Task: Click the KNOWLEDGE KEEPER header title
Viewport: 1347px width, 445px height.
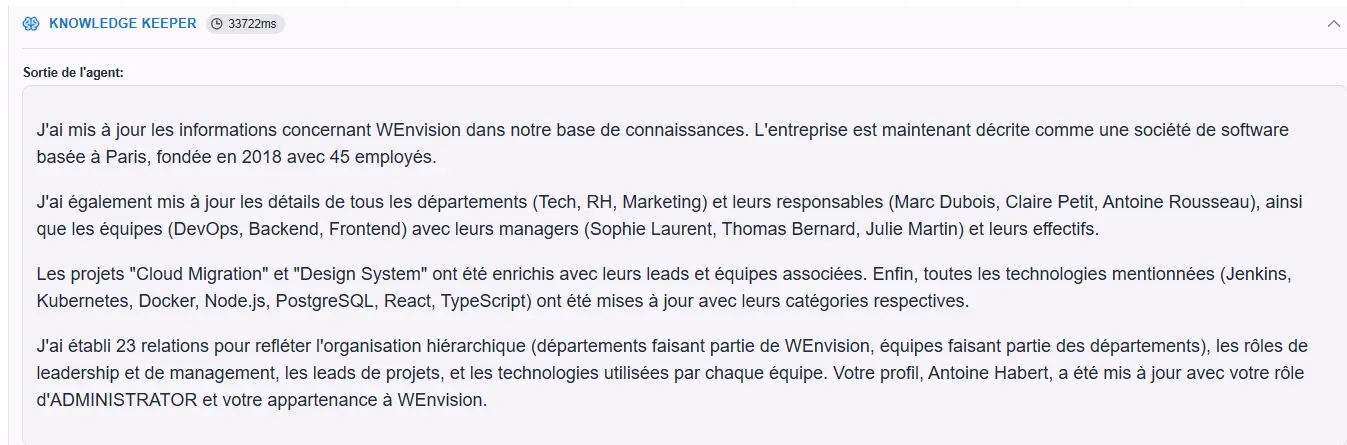Action: pyautogui.click(x=122, y=24)
